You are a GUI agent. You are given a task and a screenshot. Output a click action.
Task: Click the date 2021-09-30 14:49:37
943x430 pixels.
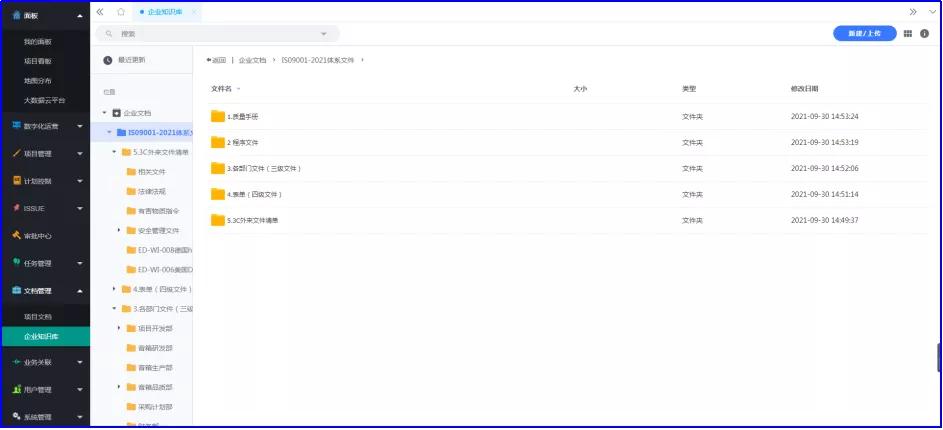[825, 221]
